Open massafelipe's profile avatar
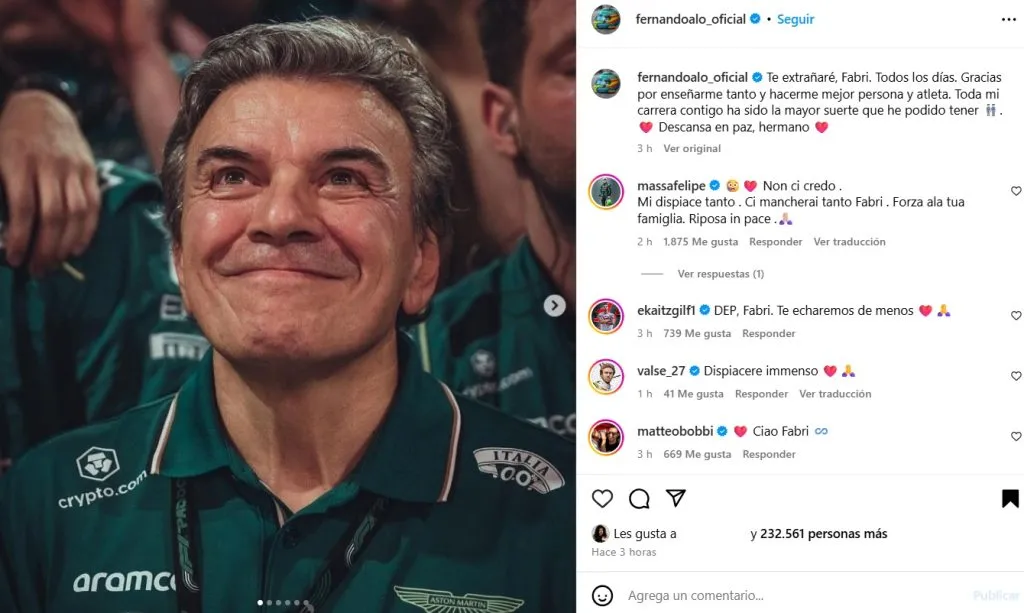 click(x=606, y=192)
